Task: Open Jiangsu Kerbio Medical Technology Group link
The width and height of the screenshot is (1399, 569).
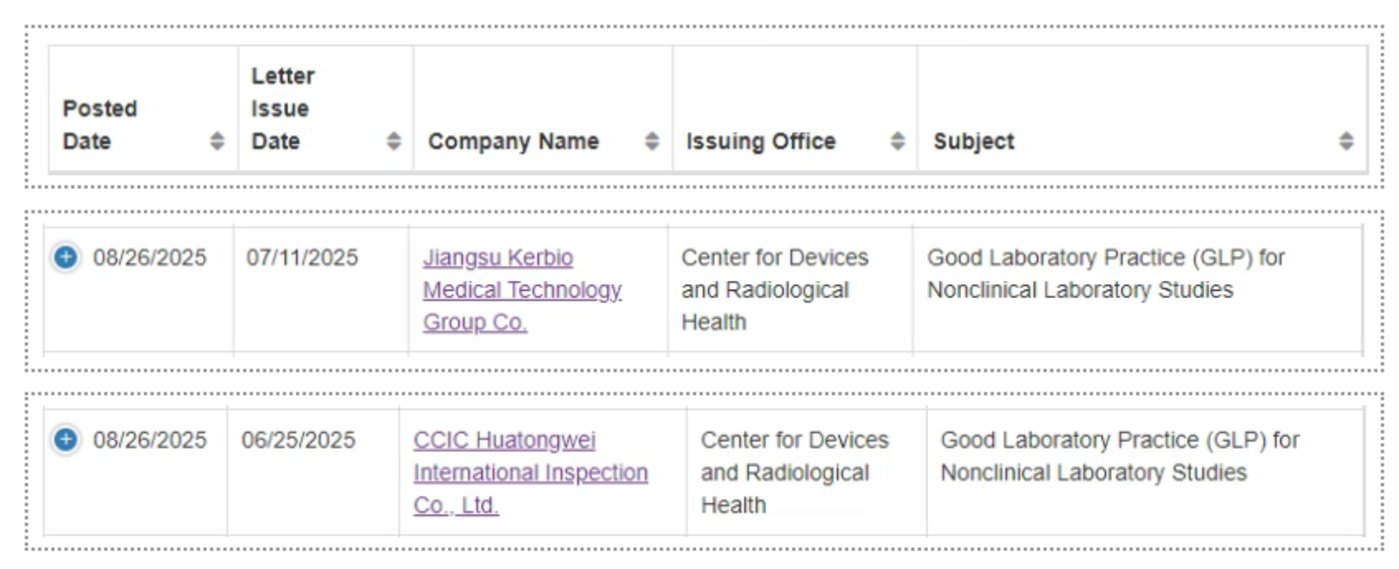Action: [x=521, y=290]
